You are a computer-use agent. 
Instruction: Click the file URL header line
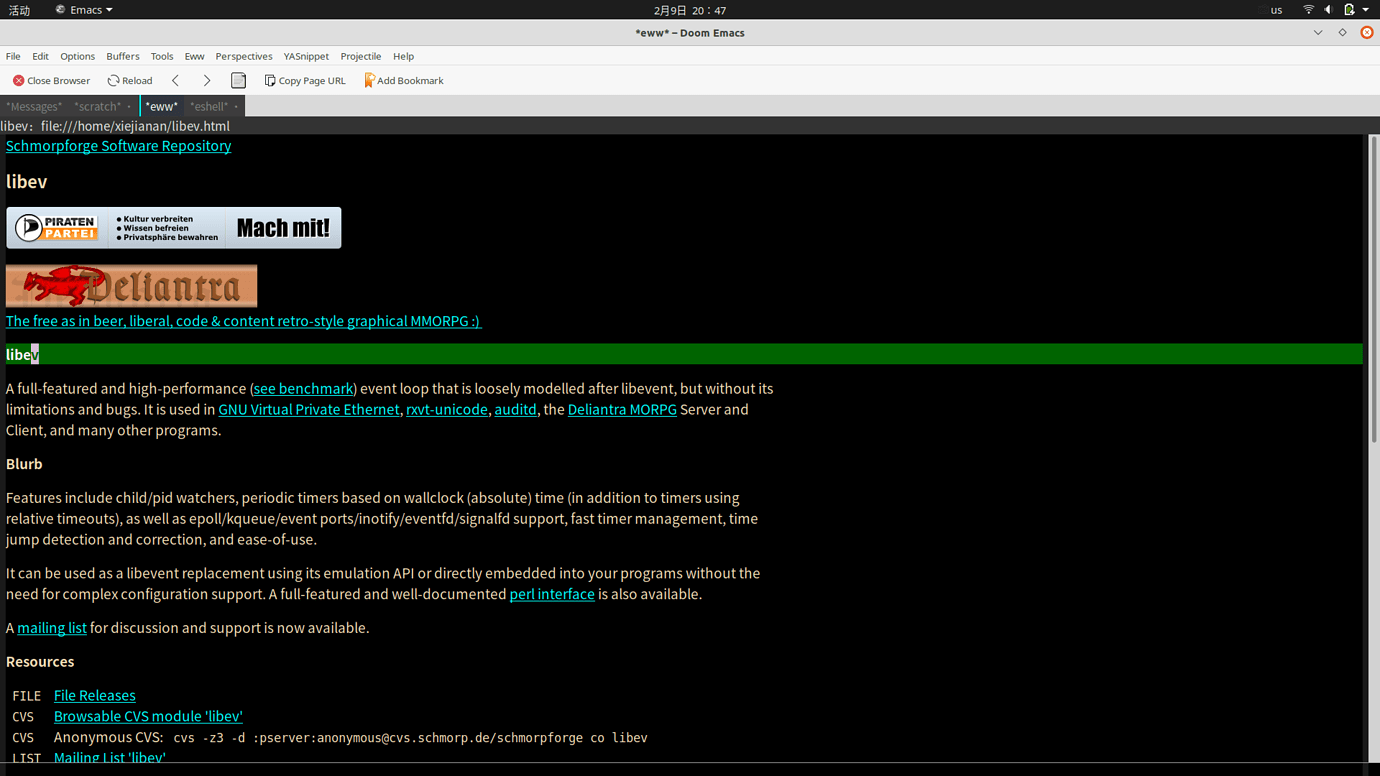click(116, 126)
